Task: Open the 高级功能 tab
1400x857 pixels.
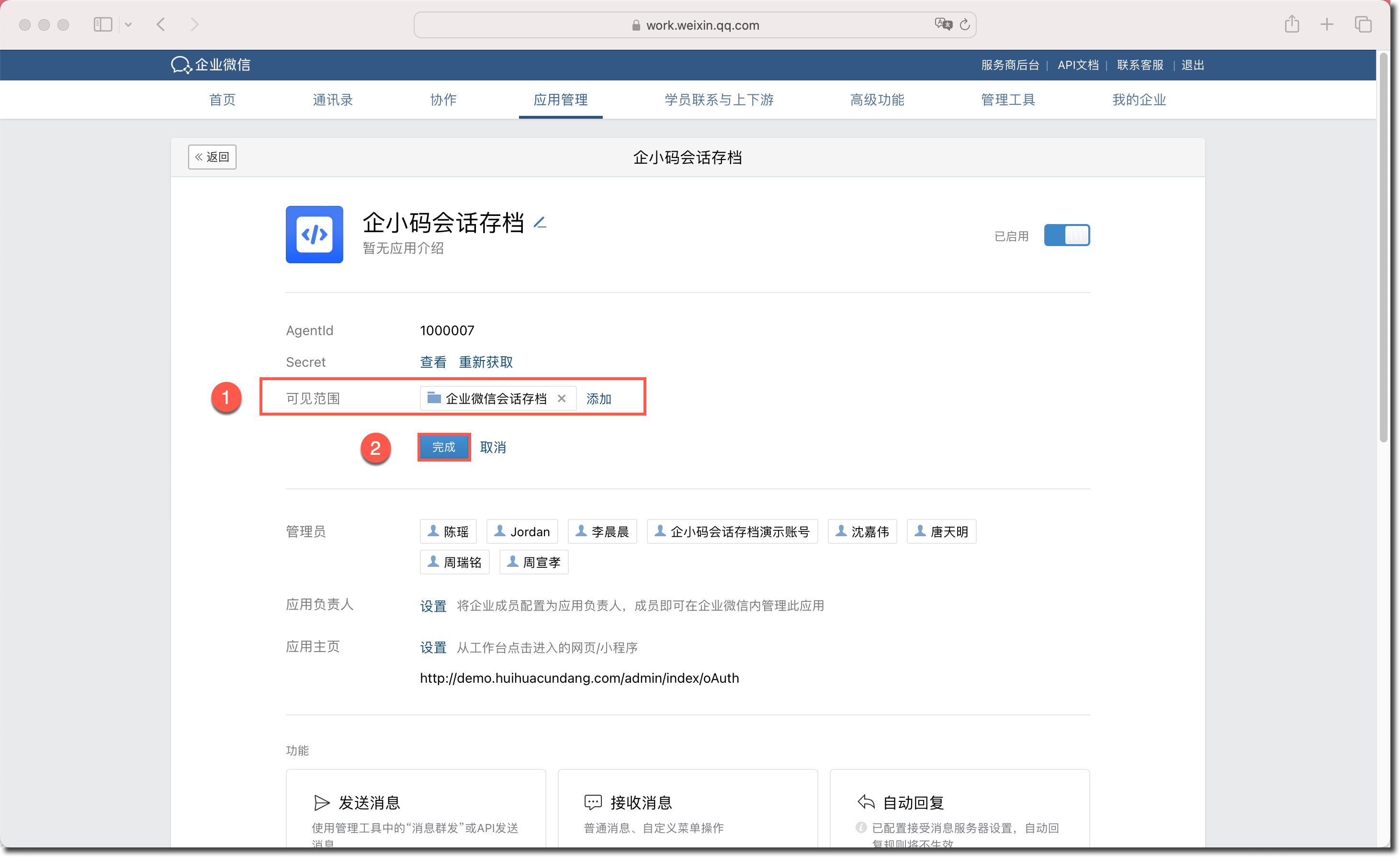Action: tap(877, 100)
